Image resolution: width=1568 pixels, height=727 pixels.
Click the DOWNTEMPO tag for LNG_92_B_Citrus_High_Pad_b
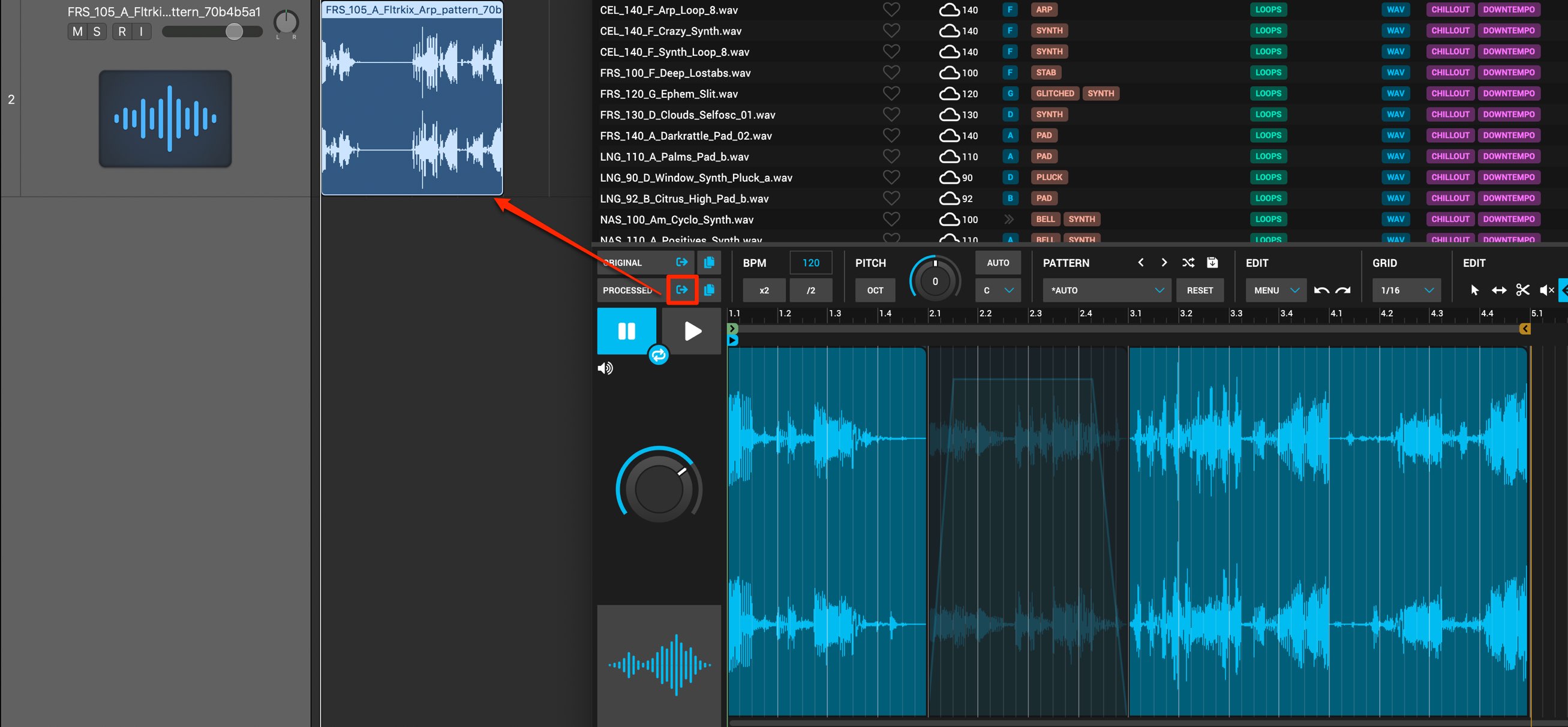[1509, 199]
